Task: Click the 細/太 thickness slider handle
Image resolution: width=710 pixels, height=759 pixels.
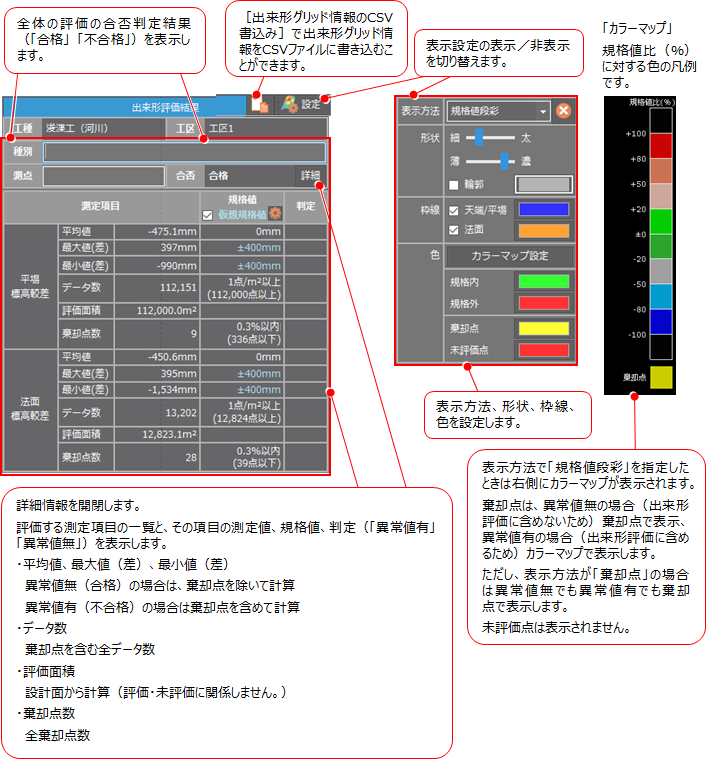Action: tap(479, 136)
